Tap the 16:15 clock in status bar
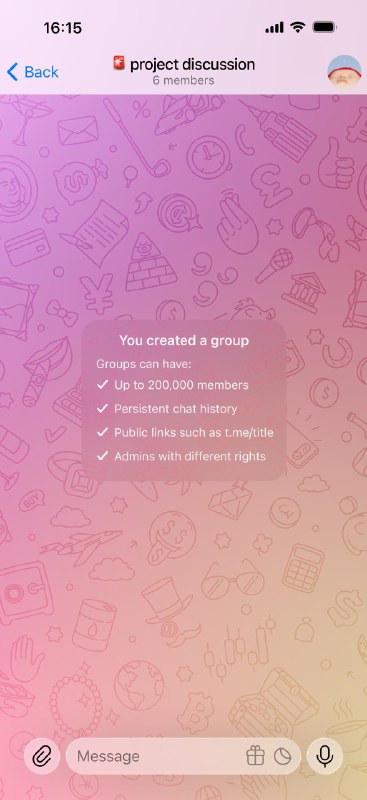Screen dimensions: 367x800 (x=63, y=28)
